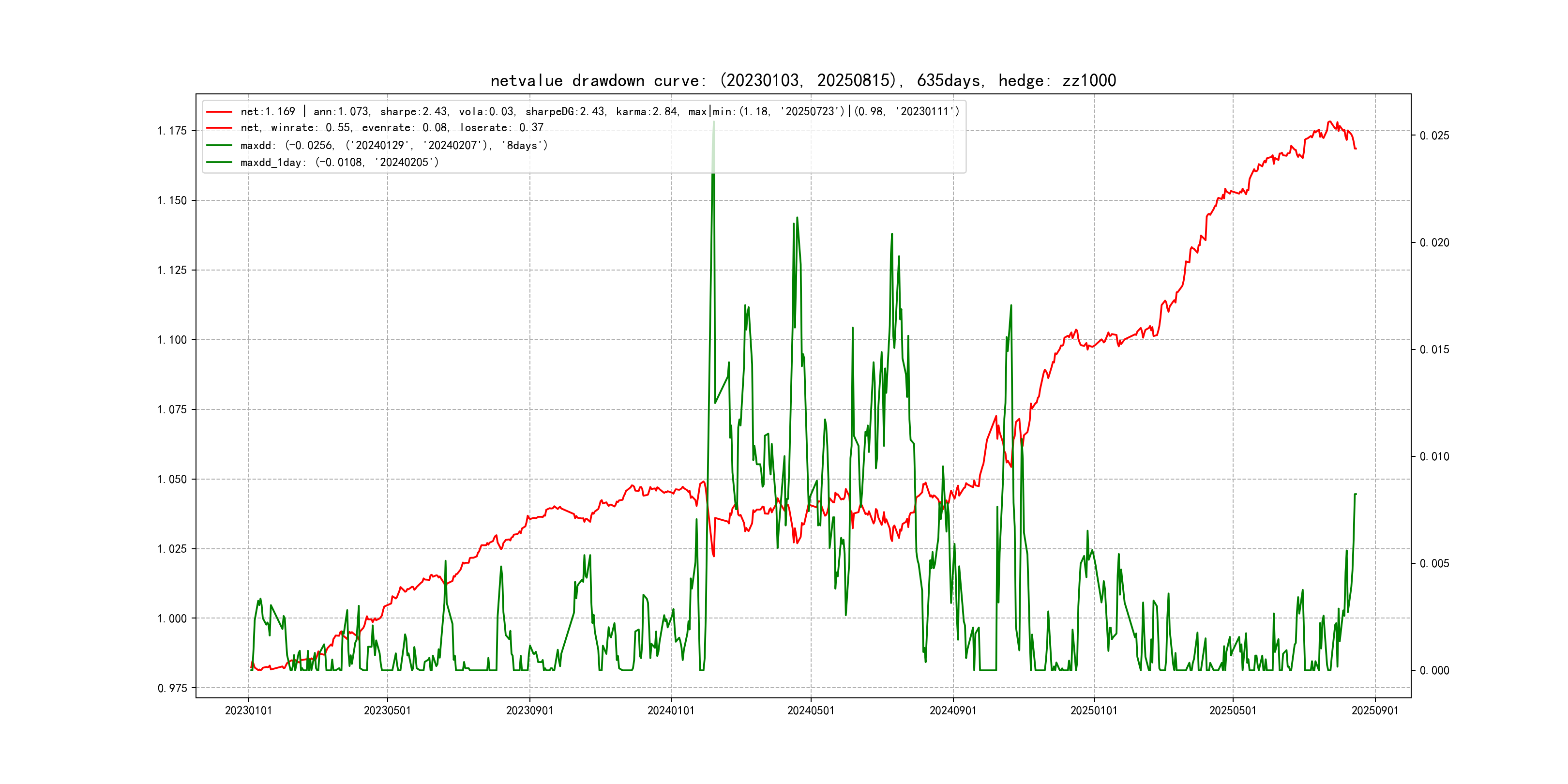Click the chart title text
The height and width of the screenshot is (784, 1568).
803,80
